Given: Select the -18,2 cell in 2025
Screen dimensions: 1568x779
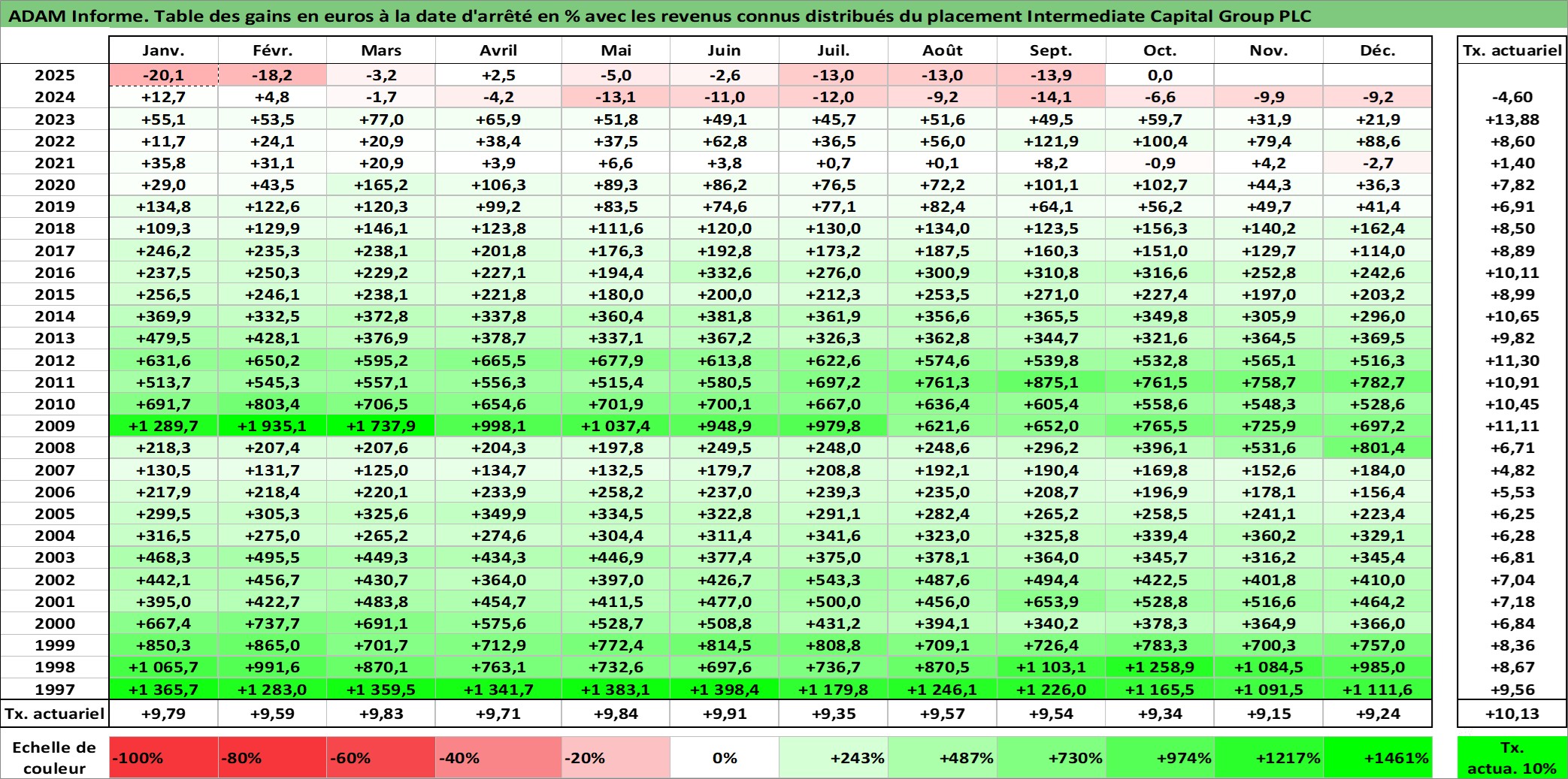Looking at the screenshot, I should click(x=272, y=75).
